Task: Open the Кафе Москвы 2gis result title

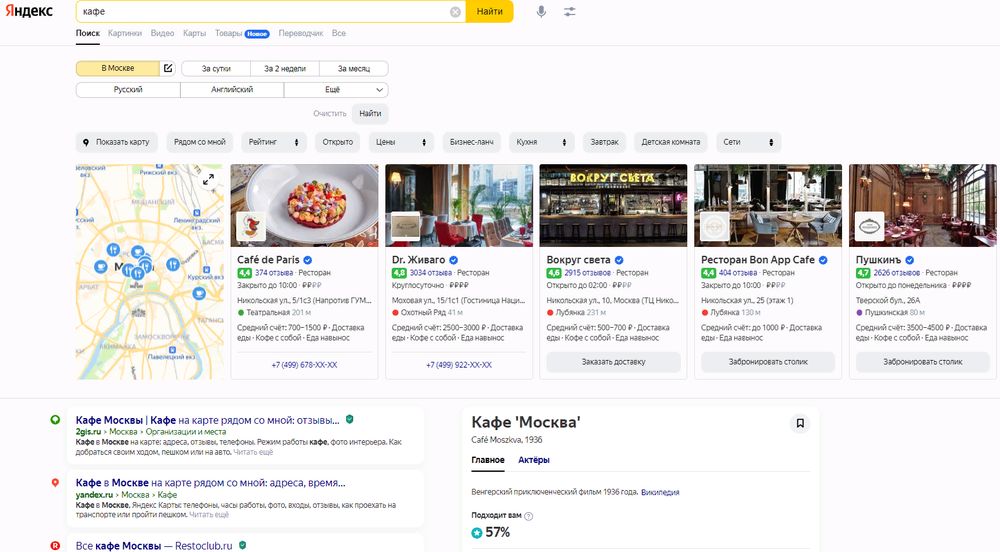Action: point(207,420)
